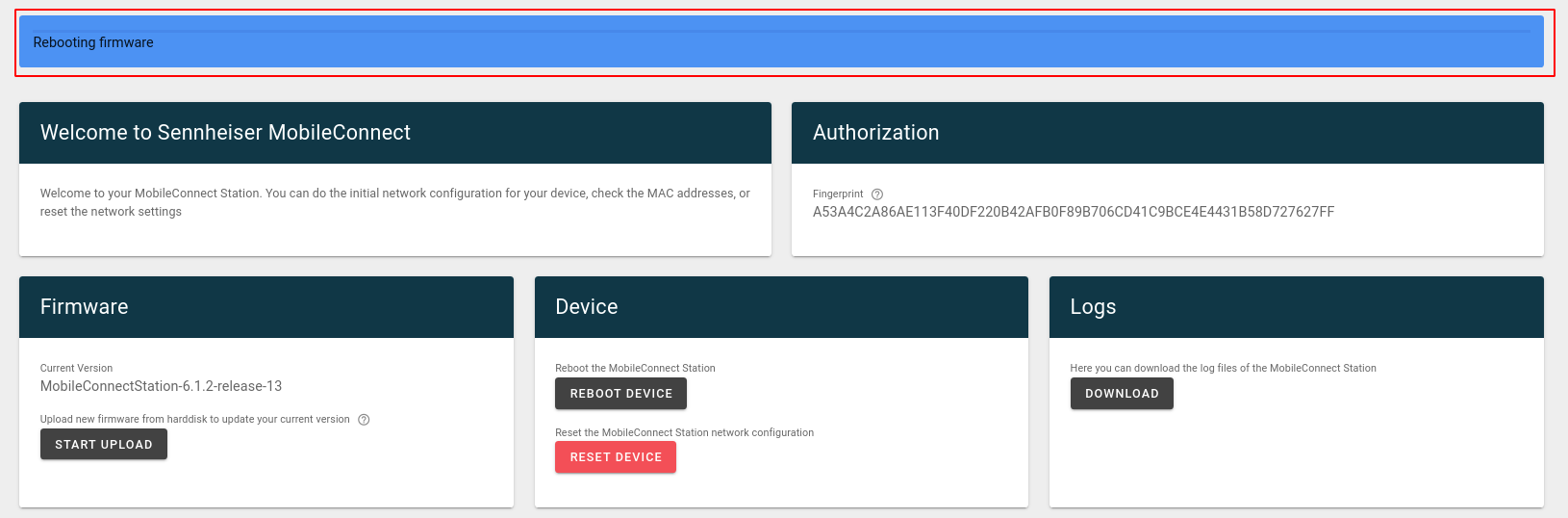Click the Welcome to Sennheiser MobileConnect heading
The image size is (1568, 518).
coord(225,133)
